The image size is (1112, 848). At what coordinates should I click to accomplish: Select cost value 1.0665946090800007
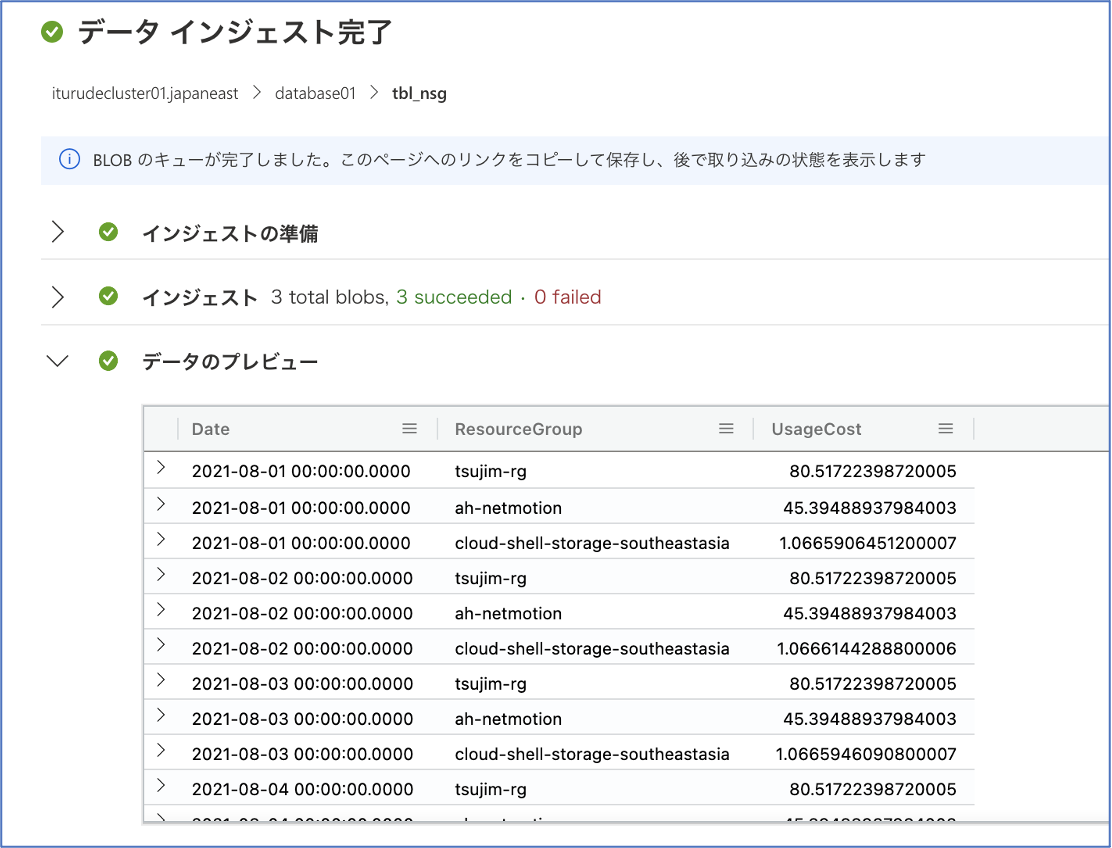click(866, 754)
